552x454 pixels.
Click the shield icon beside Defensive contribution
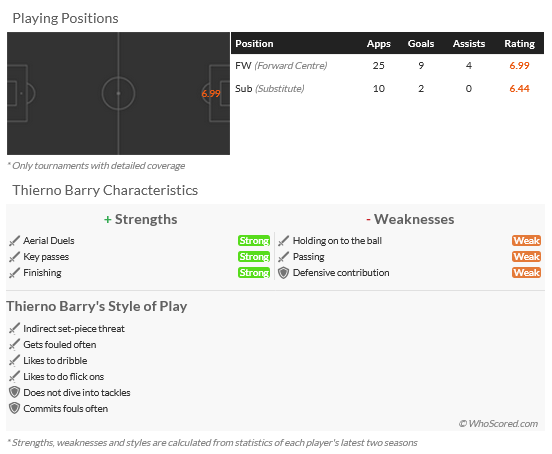(283, 273)
